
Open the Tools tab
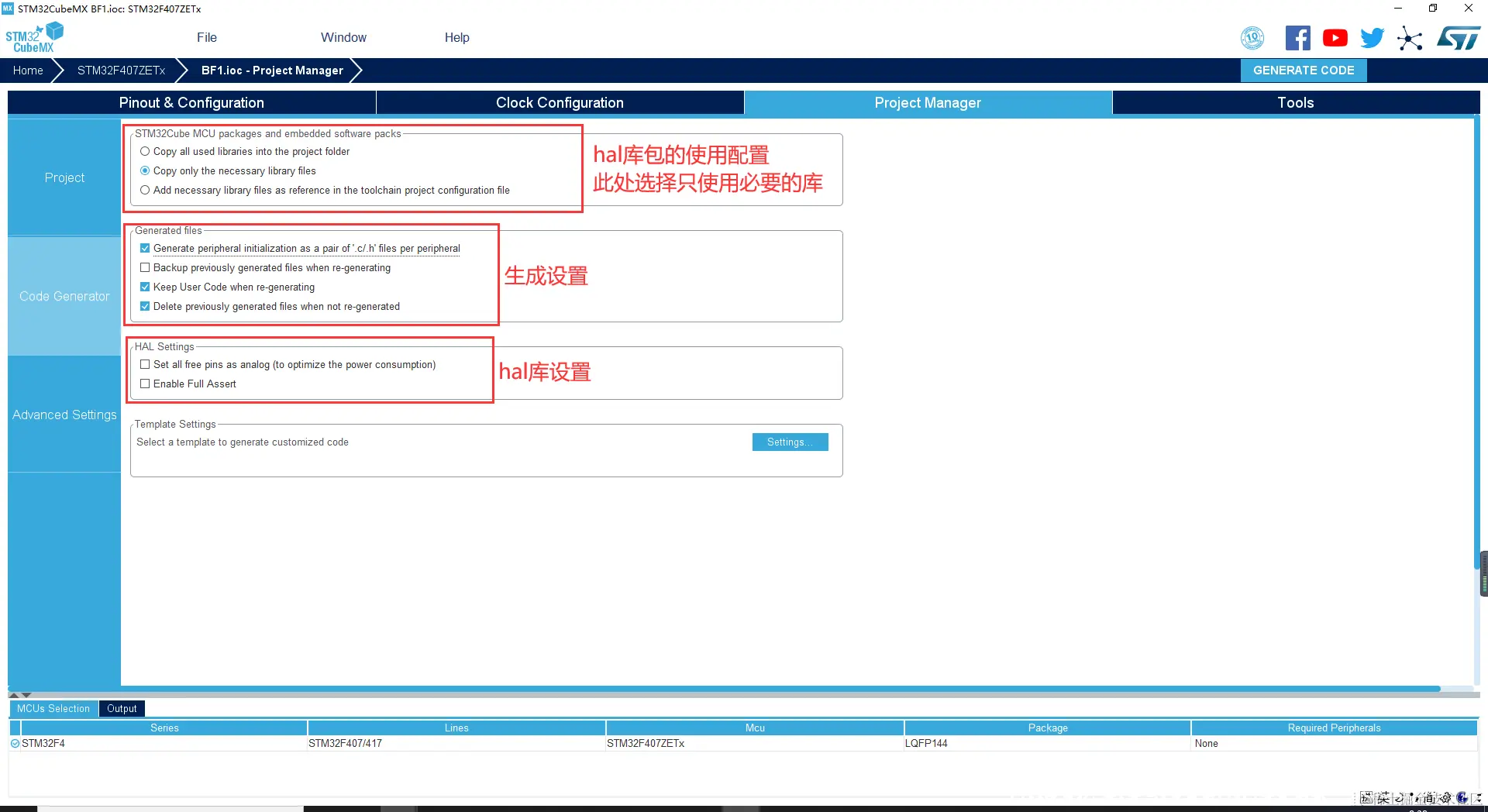click(x=1296, y=102)
